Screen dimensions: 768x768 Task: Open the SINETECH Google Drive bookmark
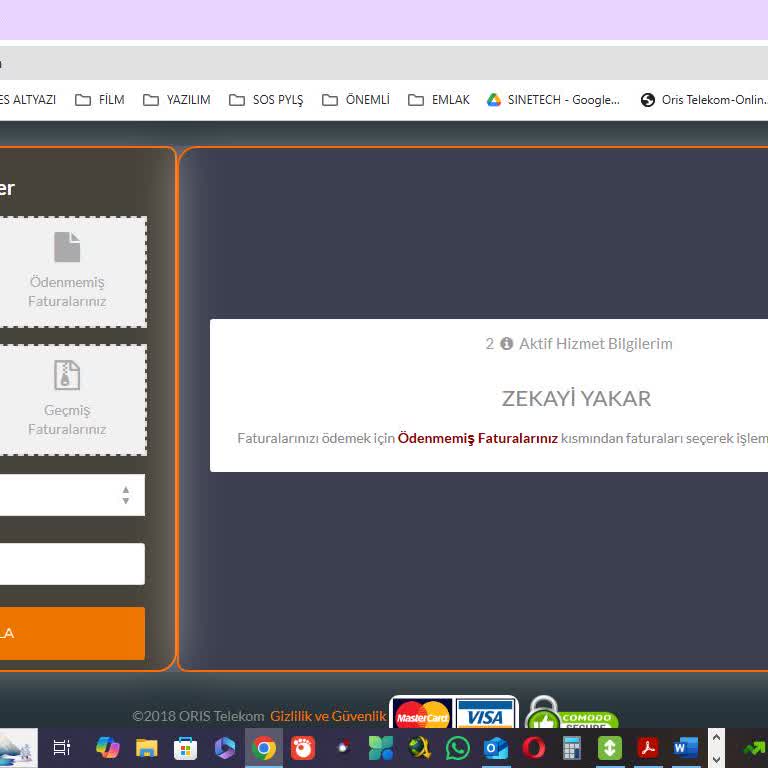[553, 100]
